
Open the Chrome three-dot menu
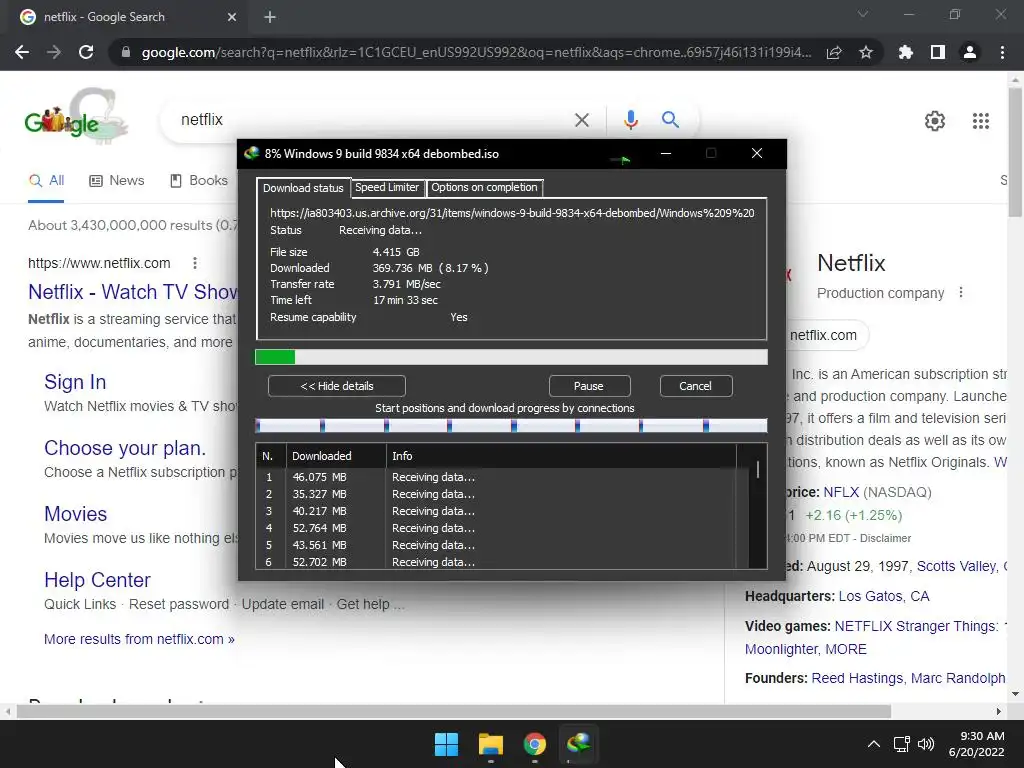[1002, 52]
